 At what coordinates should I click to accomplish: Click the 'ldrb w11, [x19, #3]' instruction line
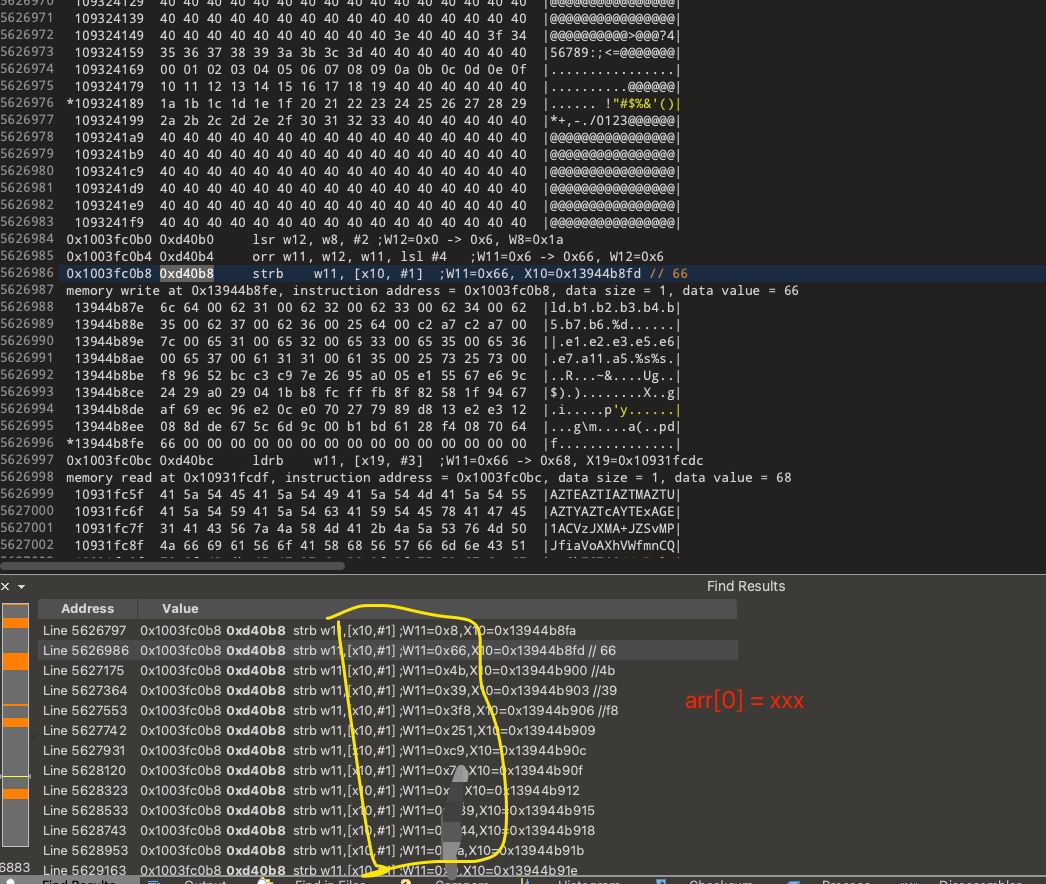pyautogui.click(x=385, y=460)
